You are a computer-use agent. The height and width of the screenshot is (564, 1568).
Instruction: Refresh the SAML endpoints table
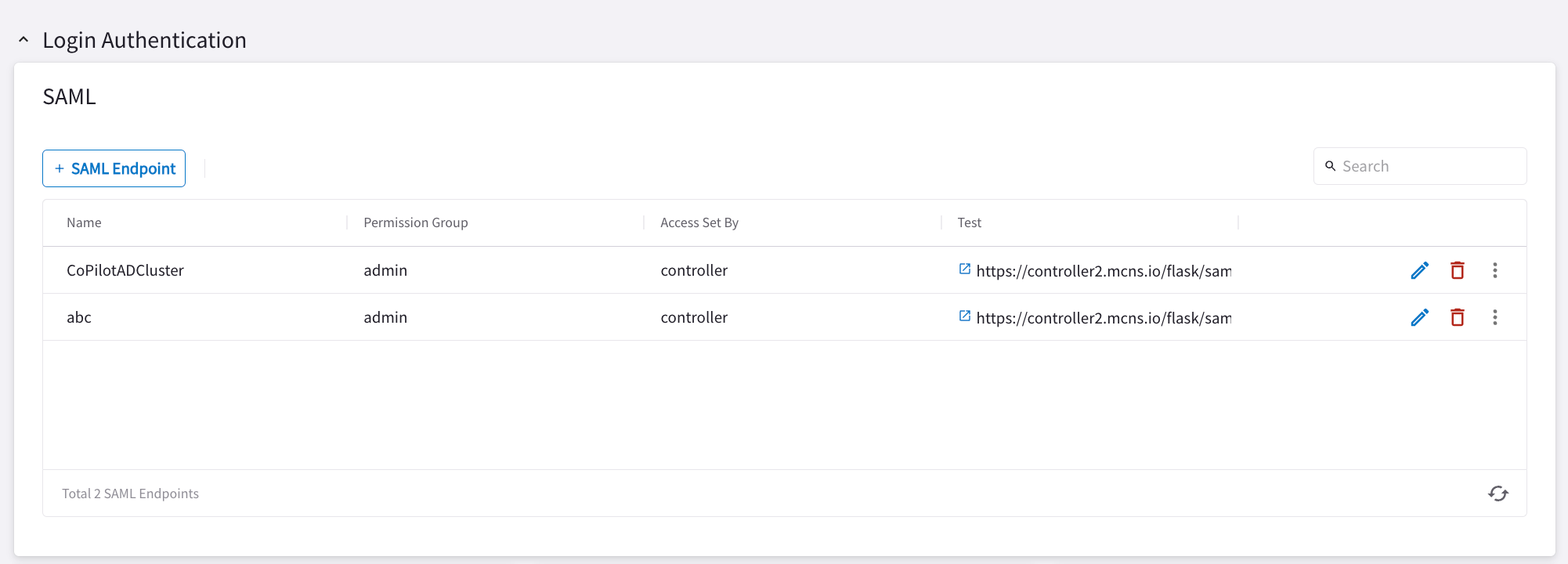pyautogui.click(x=1498, y=493)
